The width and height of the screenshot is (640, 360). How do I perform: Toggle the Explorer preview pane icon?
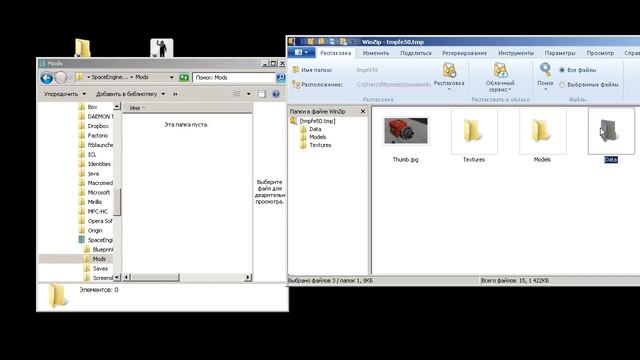click(x=262, y=94)
